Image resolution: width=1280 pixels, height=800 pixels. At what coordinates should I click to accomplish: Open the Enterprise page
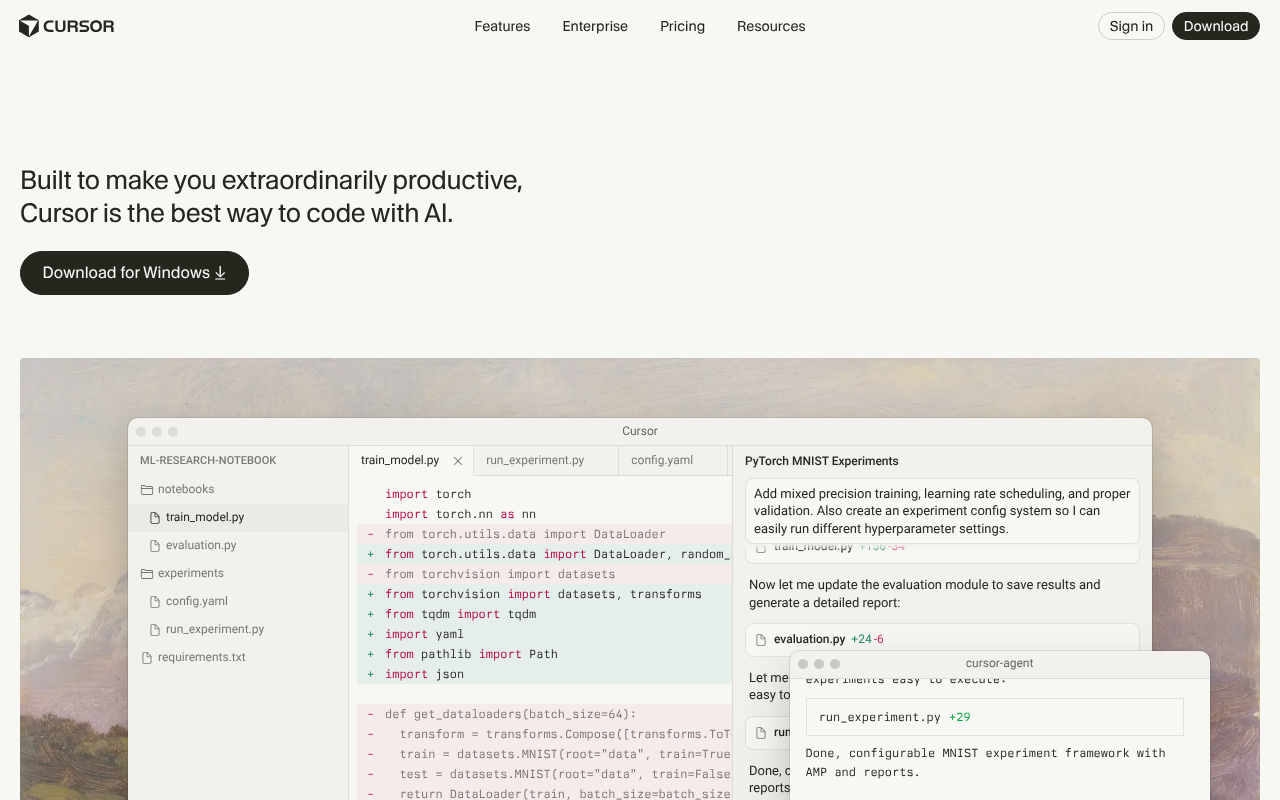[x=595, y=26]
